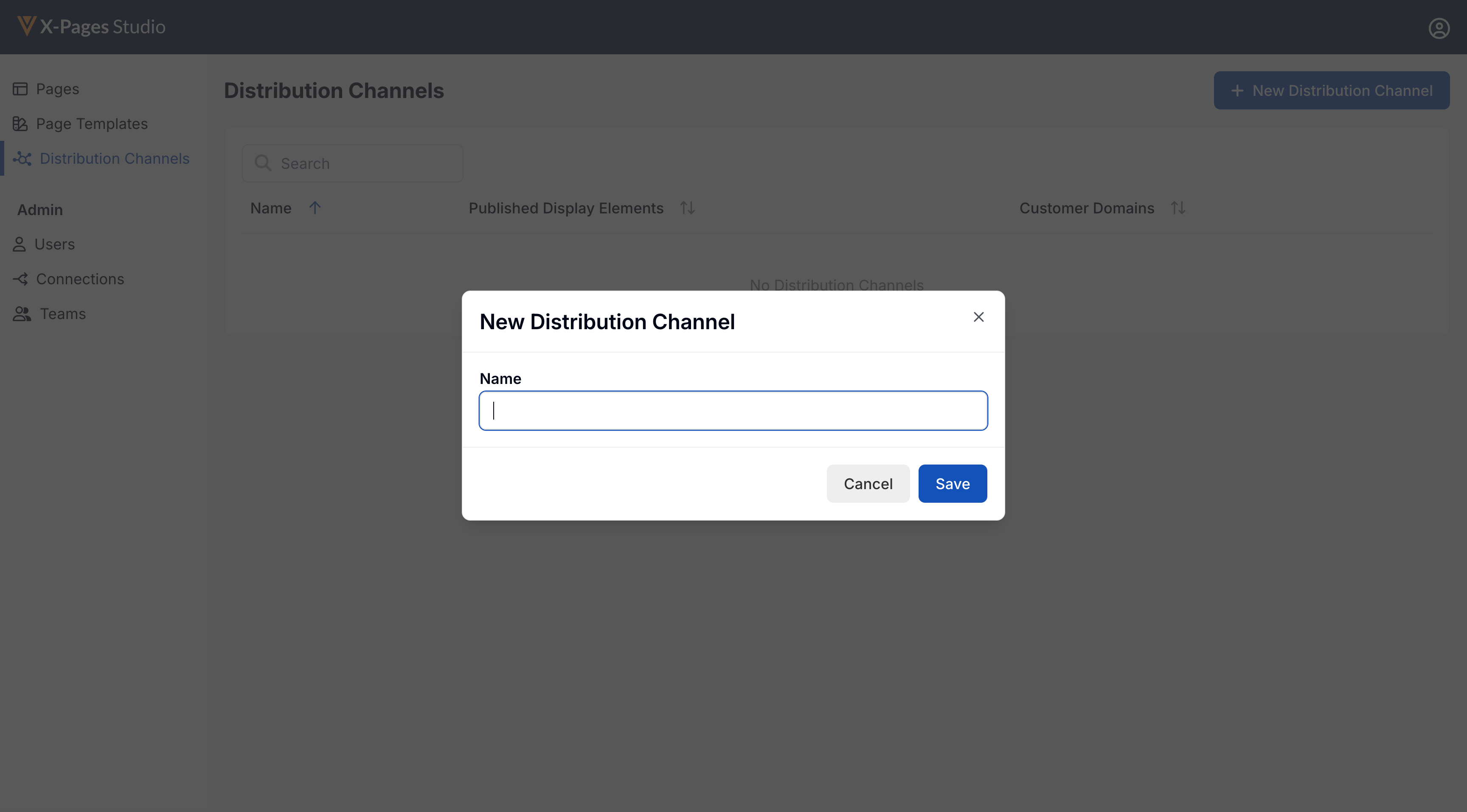
Task: Toggle sort on Customer Domains column
Action: click(x=1178, y=208)
